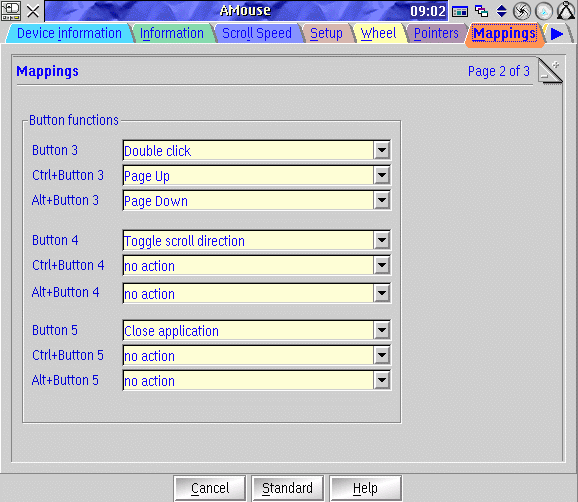The width and height of the screenshot is (578, 502).
Task: Open the Alt+Button 4 dropdown arrow
Action: [x=382, y=293]
